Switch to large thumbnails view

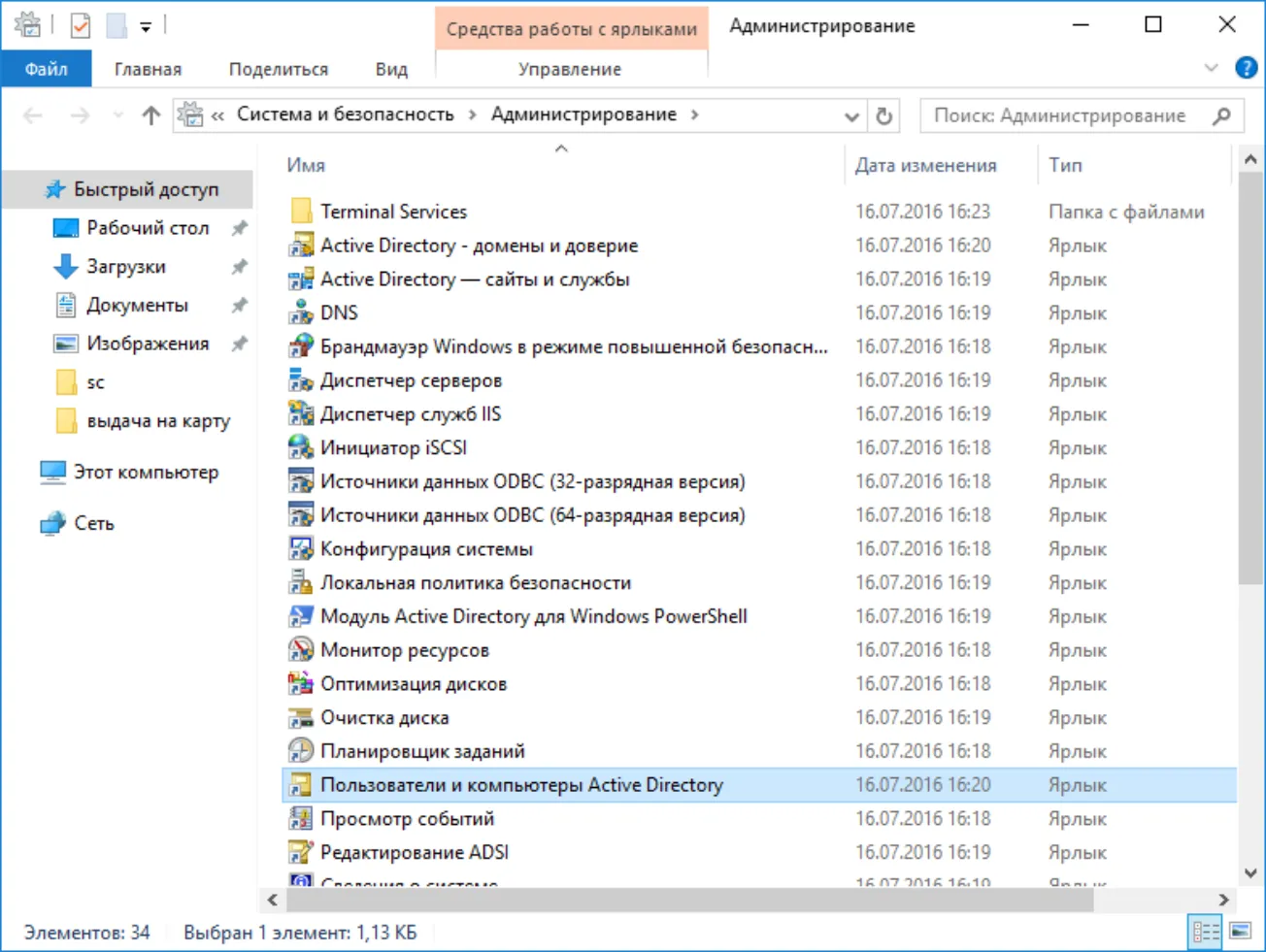pos(1240,932)
